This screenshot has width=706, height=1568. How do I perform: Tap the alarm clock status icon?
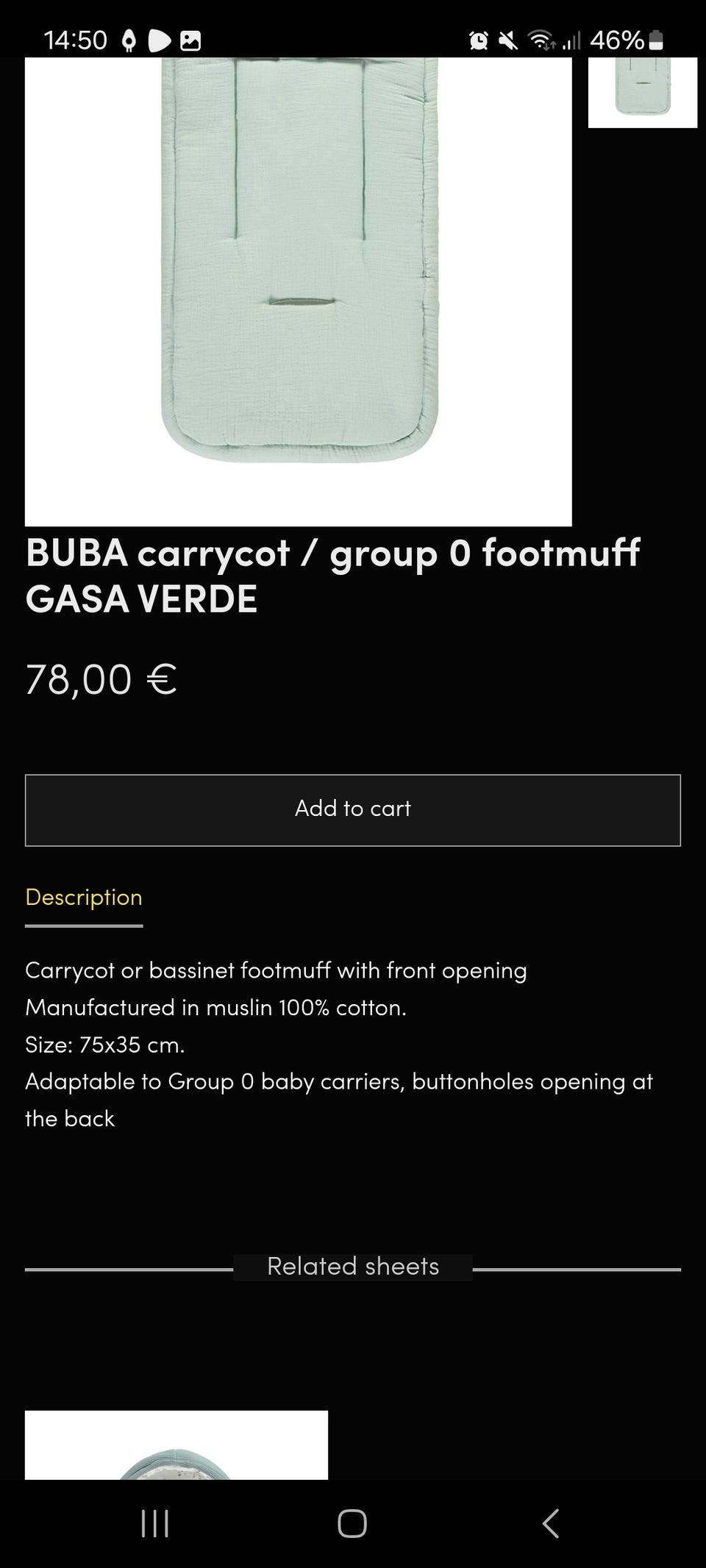[x=478, y=40]
